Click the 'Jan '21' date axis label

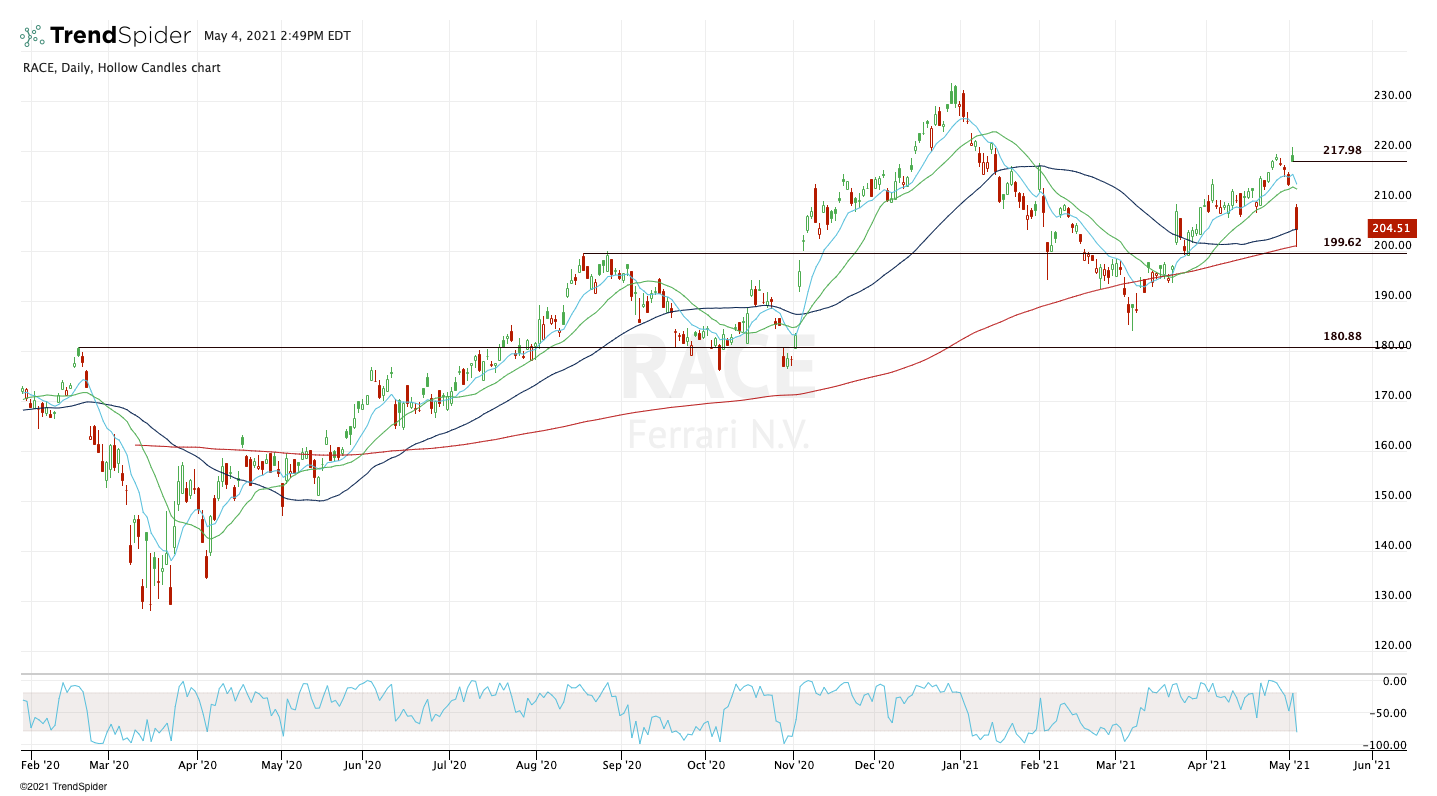click(961, 765)
